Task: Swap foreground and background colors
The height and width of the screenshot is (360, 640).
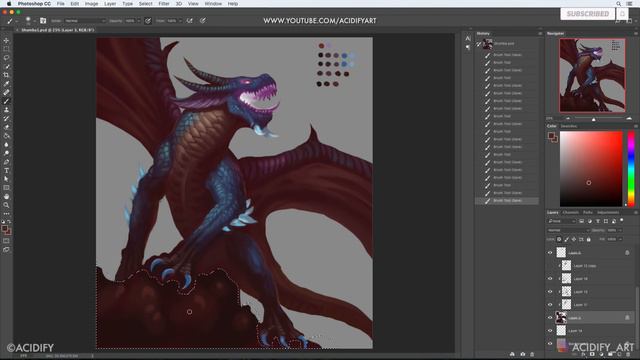Action: pyautogui.click(x=9, y=221)
